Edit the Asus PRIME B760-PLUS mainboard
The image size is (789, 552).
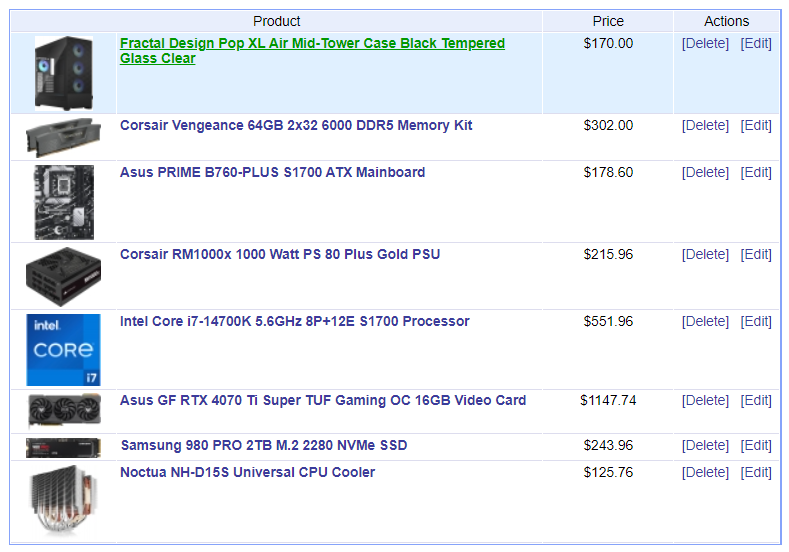click(756, 173)
